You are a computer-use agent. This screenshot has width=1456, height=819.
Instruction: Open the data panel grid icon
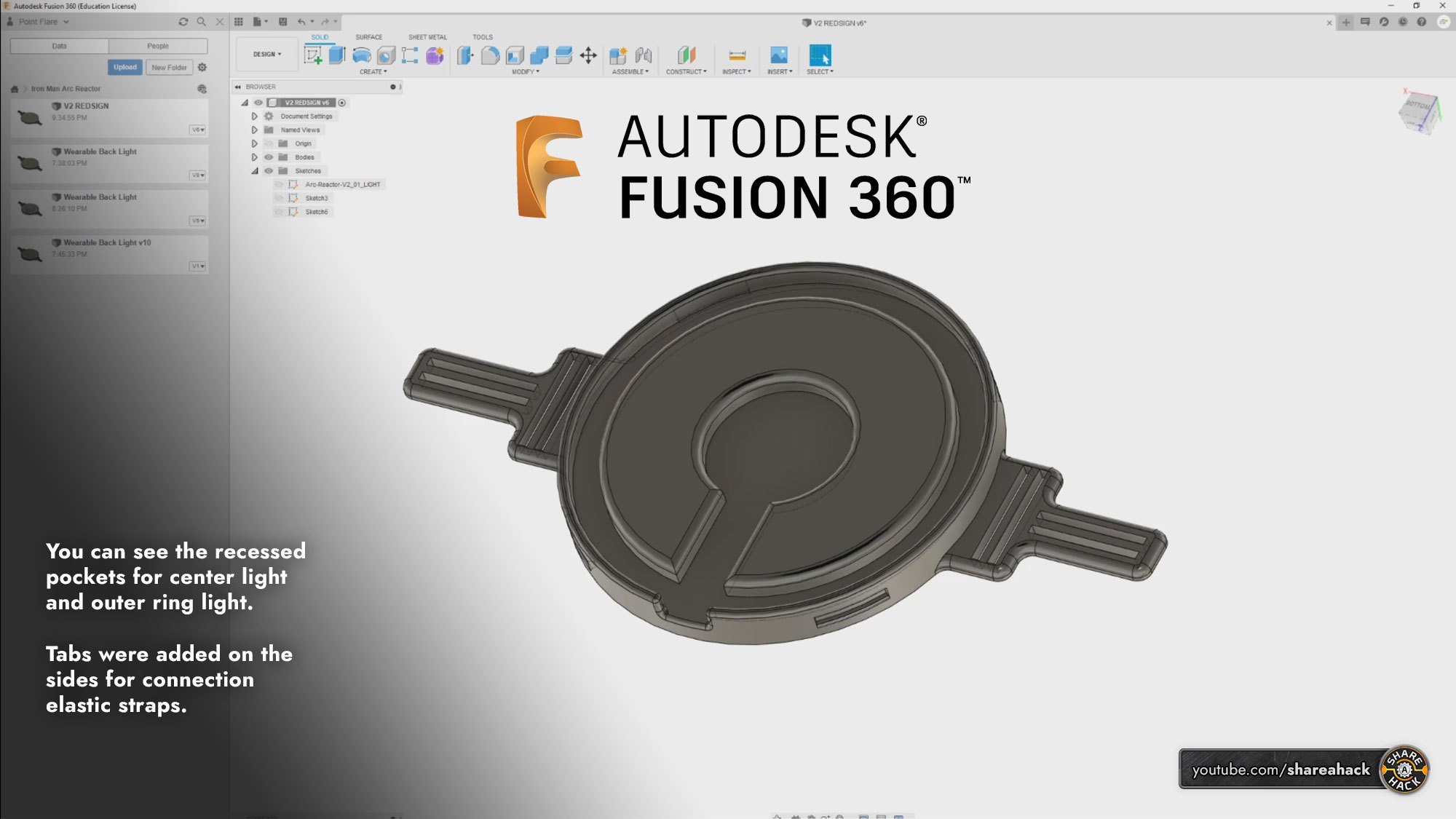click(238, 22)
